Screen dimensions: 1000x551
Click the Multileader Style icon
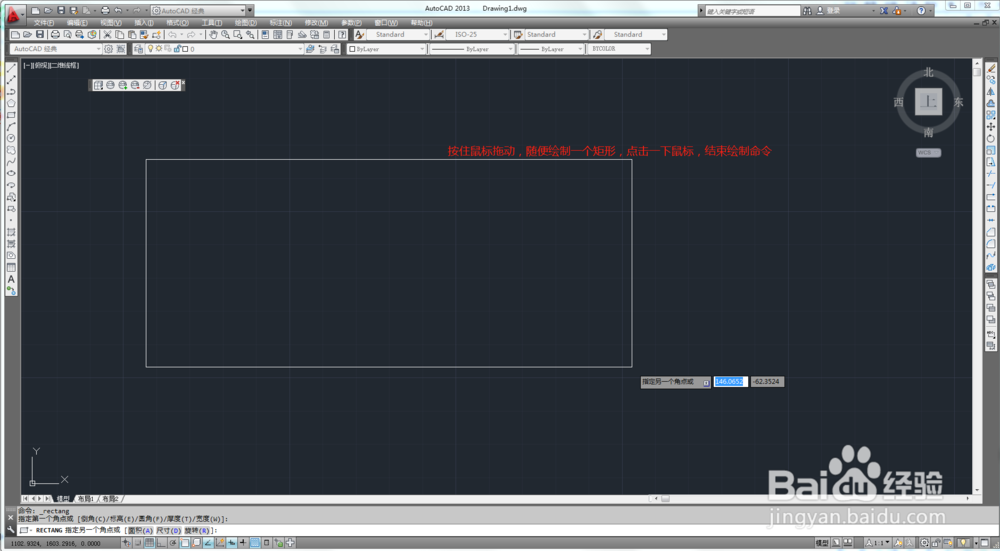pyautogui.click(x=598, y=34)
